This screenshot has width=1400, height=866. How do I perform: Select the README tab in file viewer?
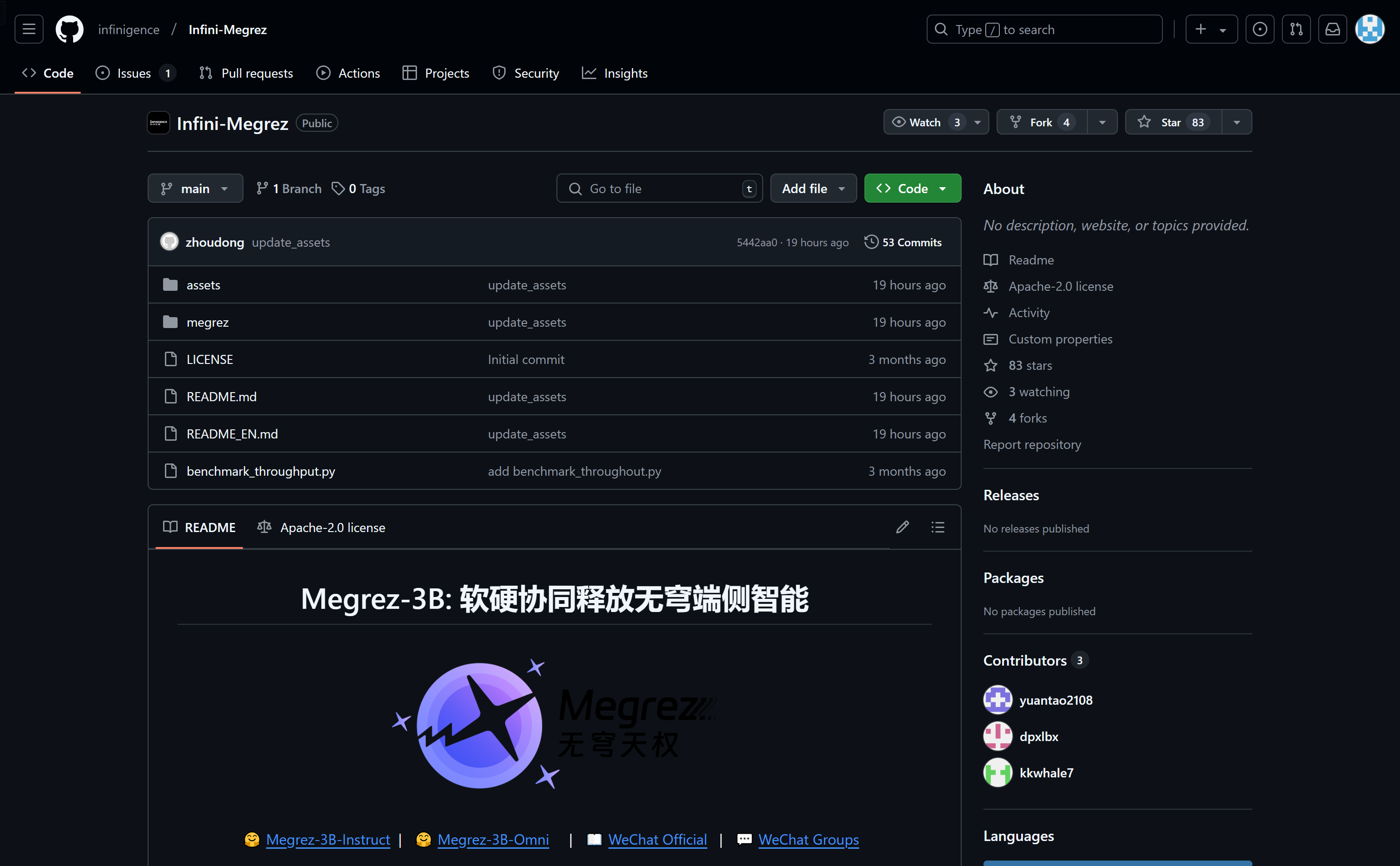click(x=199, y=527)
